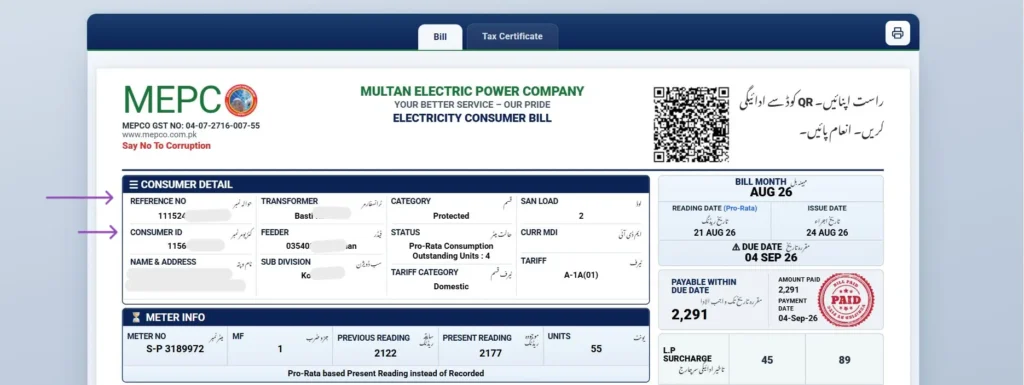The height and width of the screenshot is (385, 1024).
Task: Click MF value 1
Action: tap(280, 349)
